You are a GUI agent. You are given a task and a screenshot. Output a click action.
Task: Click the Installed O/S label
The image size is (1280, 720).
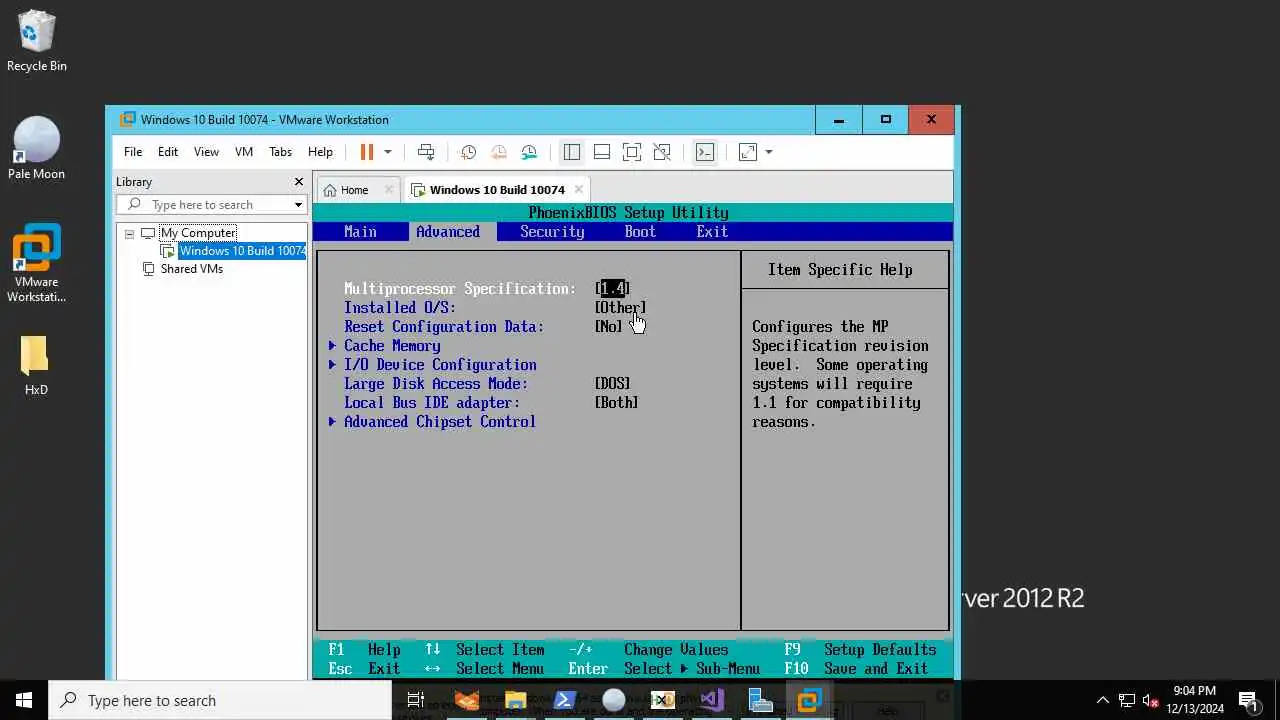pos(400,308)
